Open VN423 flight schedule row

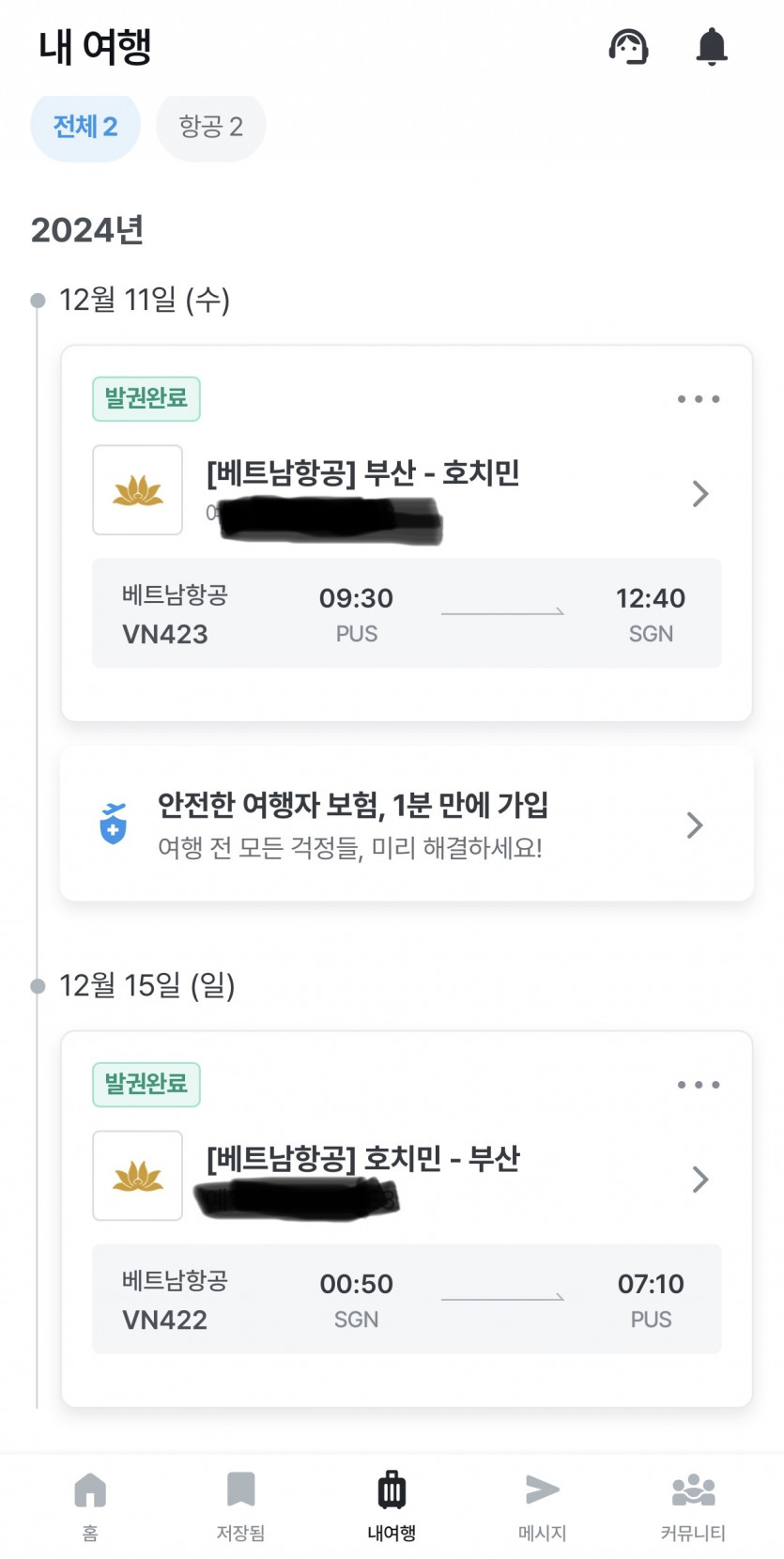pos(407,614)
